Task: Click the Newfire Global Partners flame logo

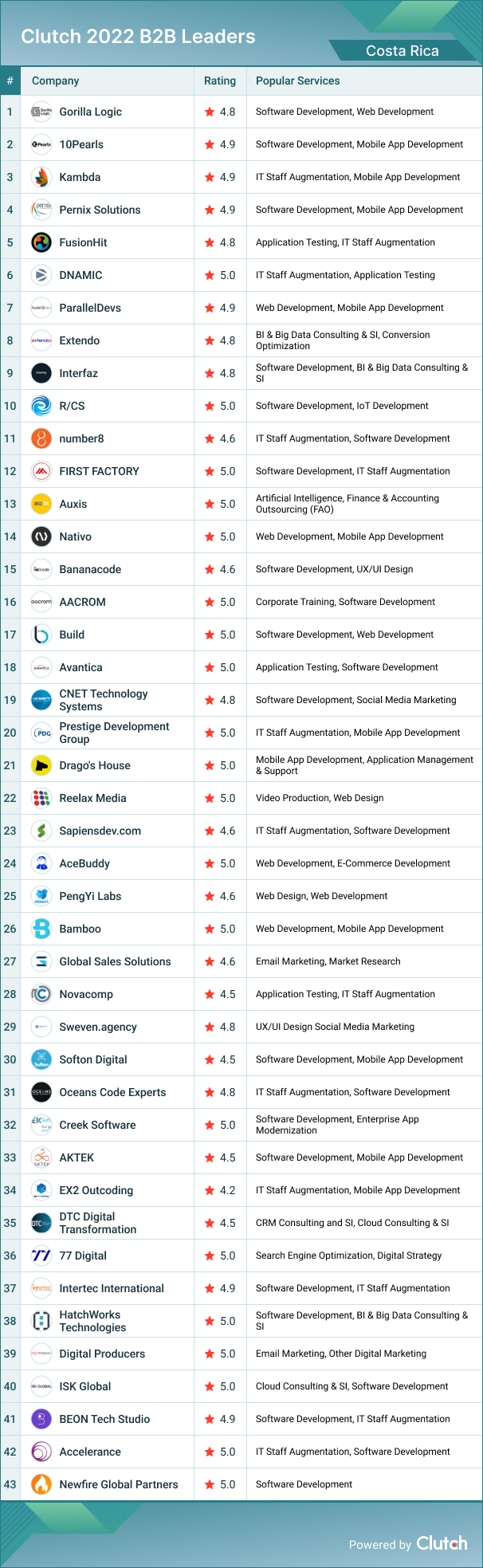Action: (x=41, y=1484)
